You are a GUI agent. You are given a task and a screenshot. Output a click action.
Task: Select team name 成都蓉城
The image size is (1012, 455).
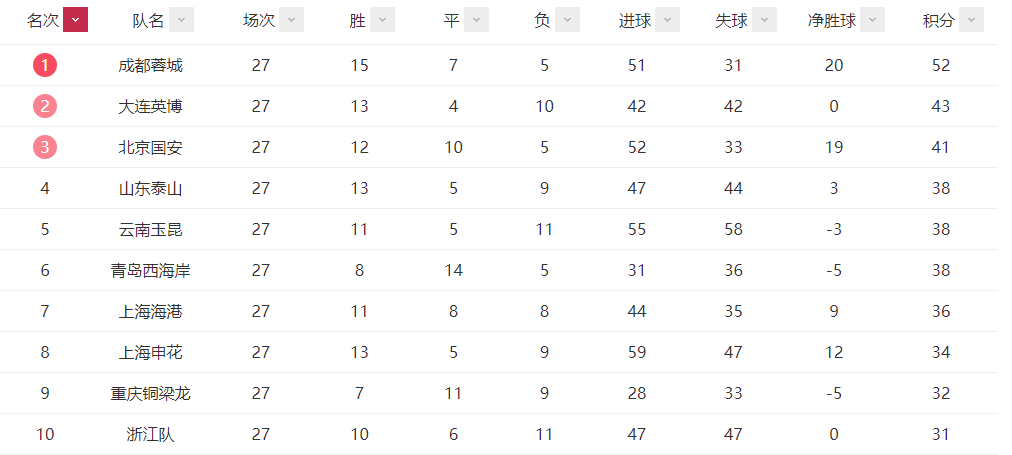pyautogui.click(x=150, y=65)
